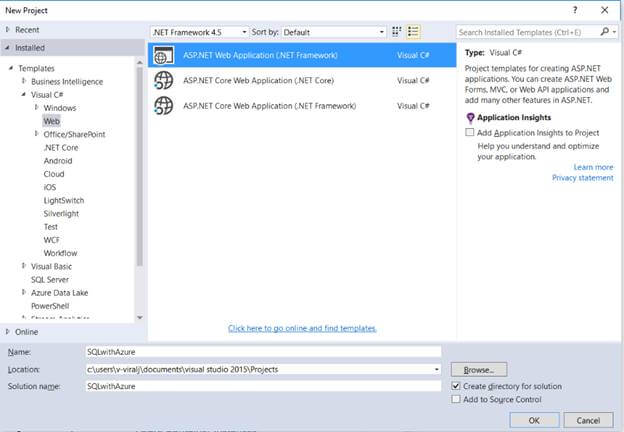Click the ASP.NET Core (.NET Core) globe icon

tap(164, 81)
